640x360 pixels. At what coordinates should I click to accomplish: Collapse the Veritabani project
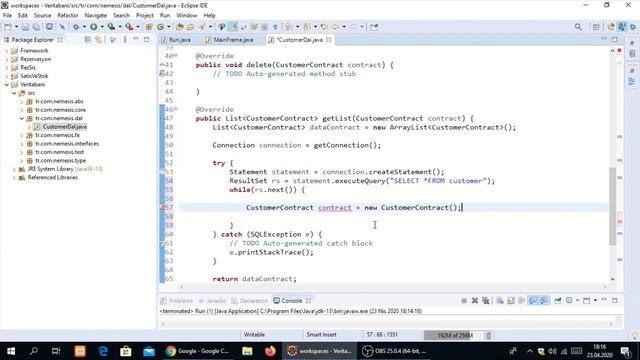pyautogui.click(x=7, y=84)
